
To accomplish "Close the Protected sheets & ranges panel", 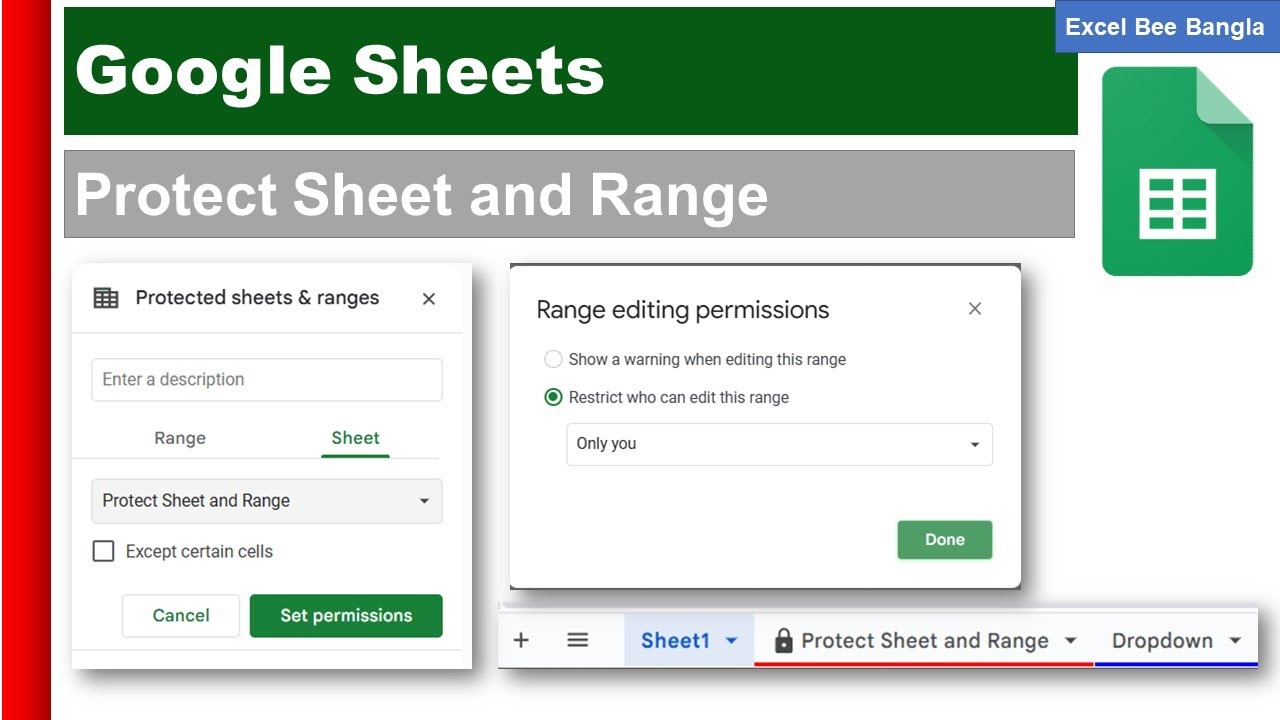I will pos(429,299).
